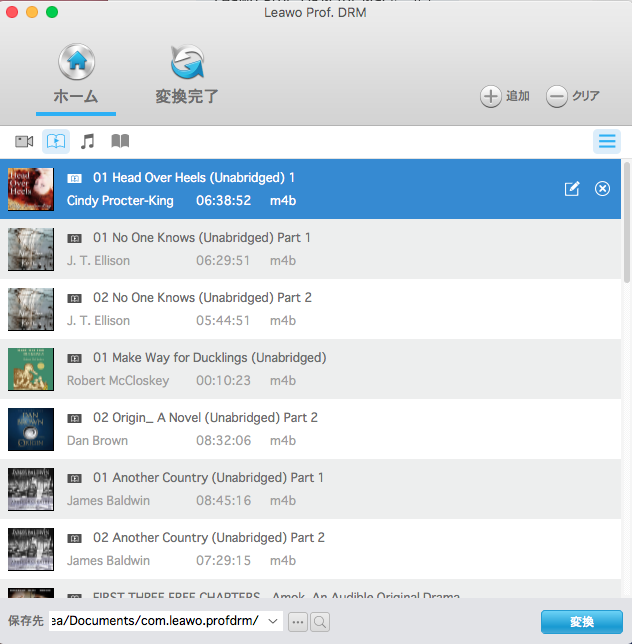The width and height of the screenshot is (632, 644).
Task: Click title 01 Head Over Heels (Unabridged) 1
Action: click(x=194, y=178)
